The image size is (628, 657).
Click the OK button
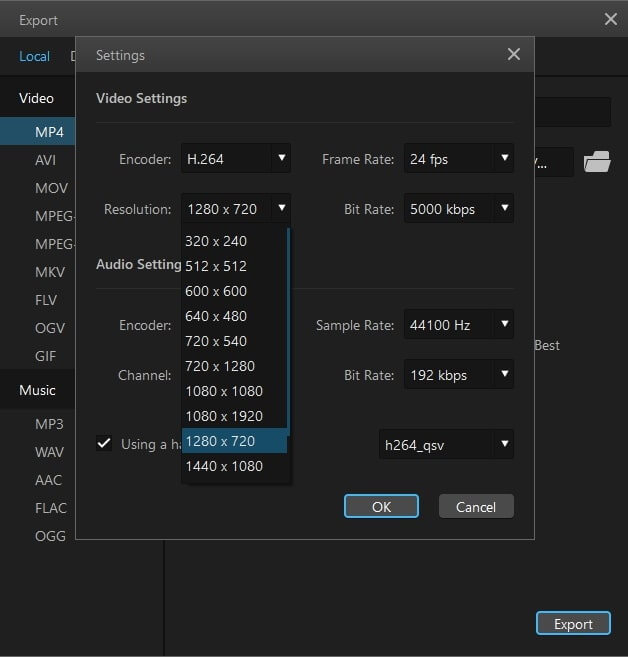pyautogui.click(x=381, y=506)
